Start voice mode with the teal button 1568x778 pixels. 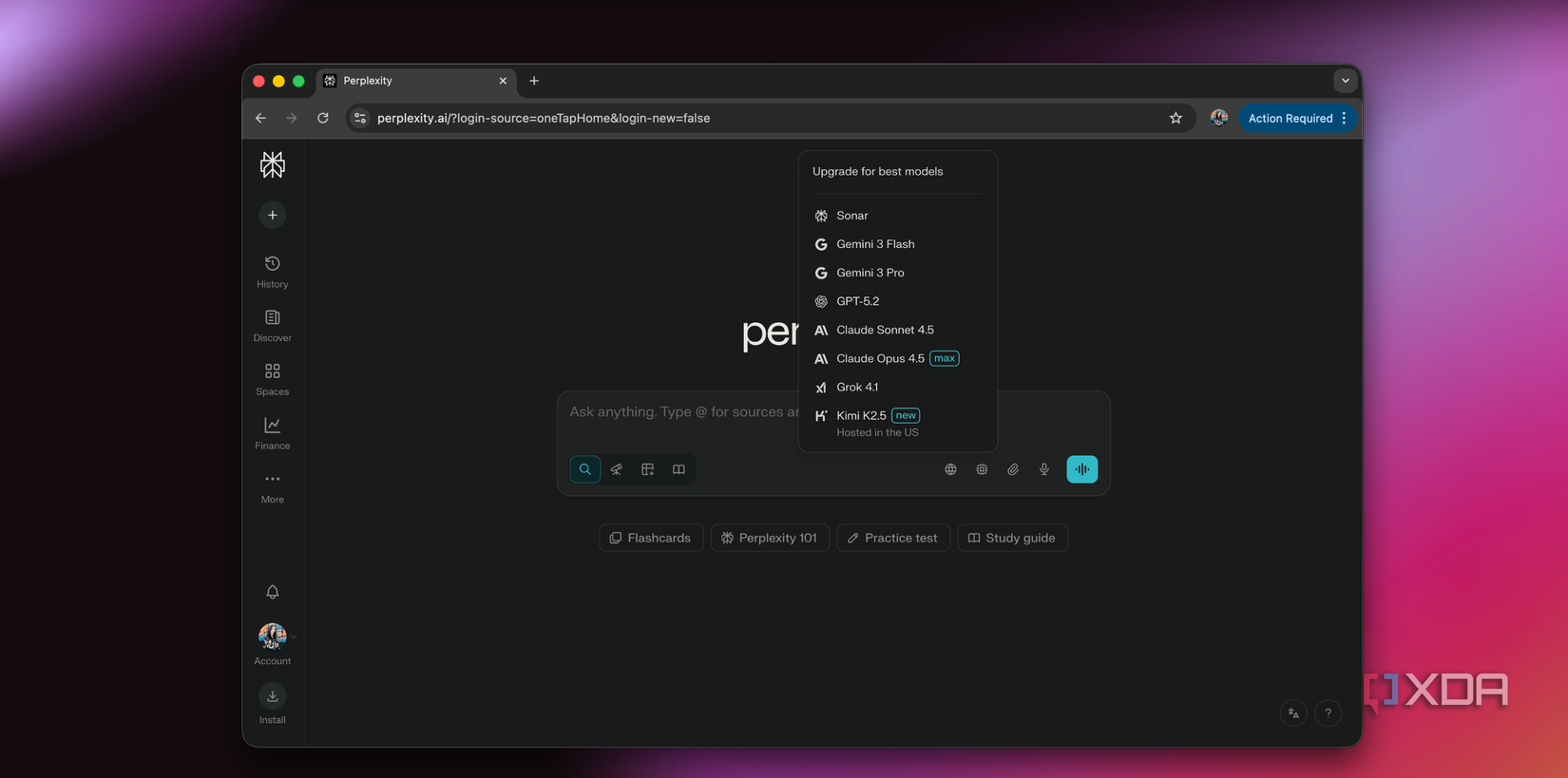click(x=1082, y=469)
